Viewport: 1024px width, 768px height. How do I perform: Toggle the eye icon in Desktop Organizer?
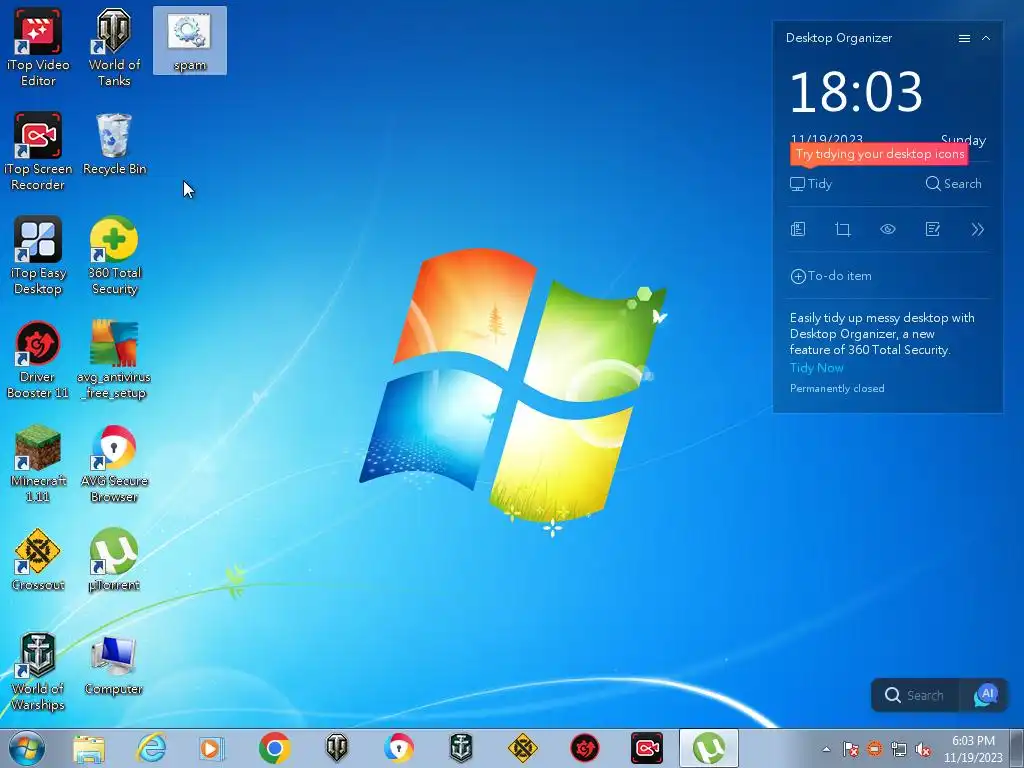pos(888,229)
